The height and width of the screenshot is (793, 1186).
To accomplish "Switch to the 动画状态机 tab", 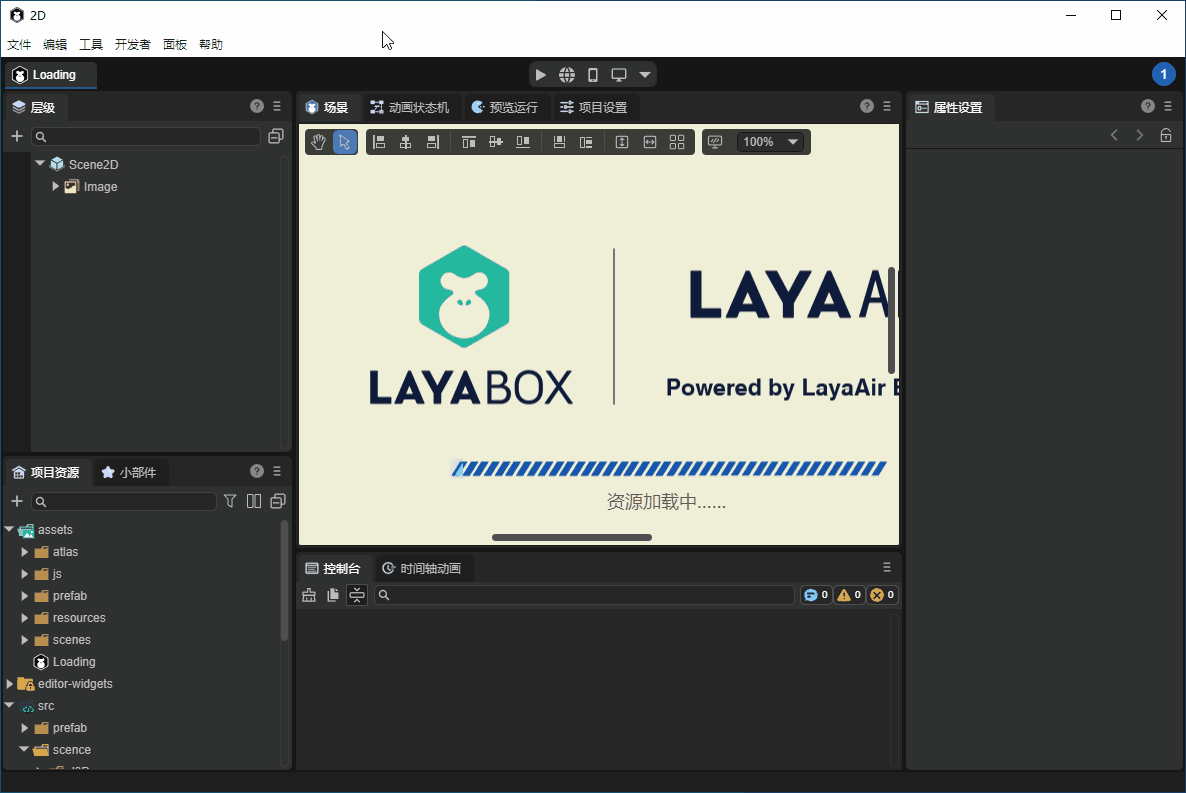I will click(410, 107).
